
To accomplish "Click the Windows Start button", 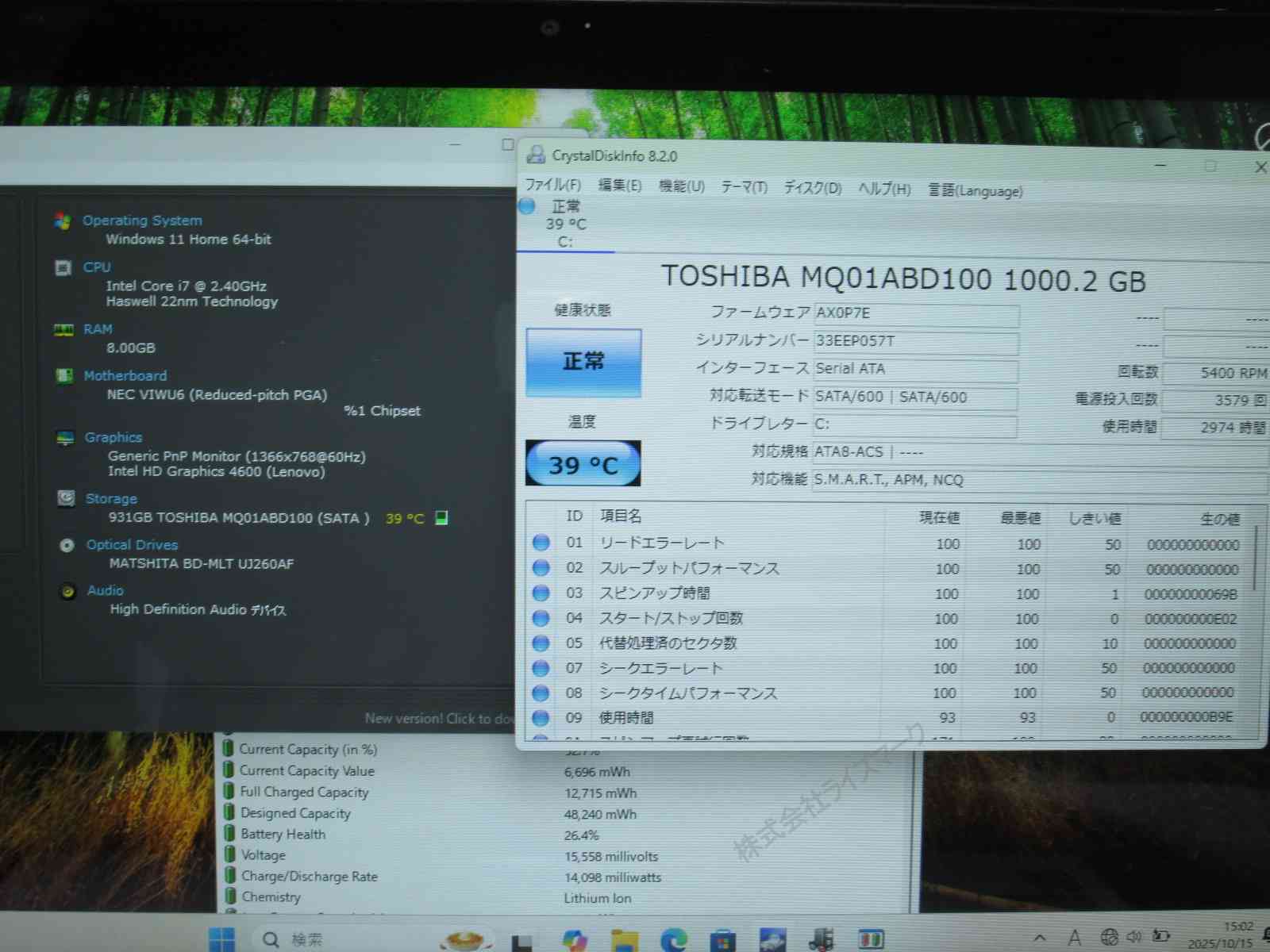I will [221, 939].
